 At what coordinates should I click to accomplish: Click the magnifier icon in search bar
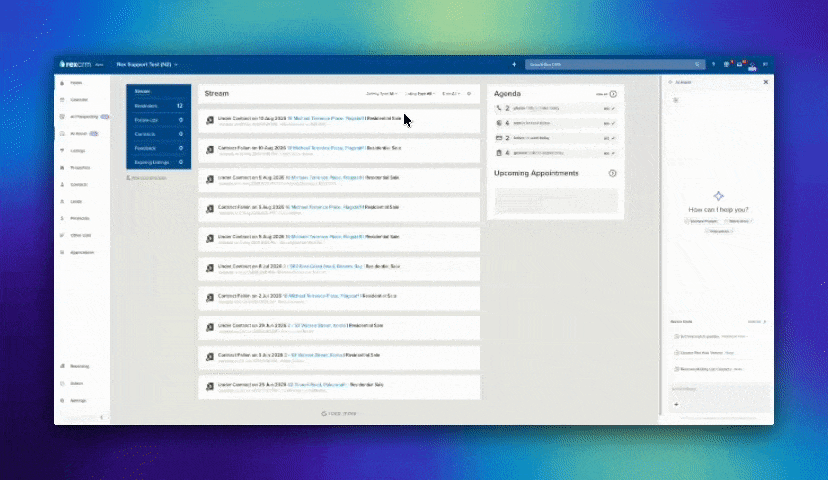[x=697, y=64]
